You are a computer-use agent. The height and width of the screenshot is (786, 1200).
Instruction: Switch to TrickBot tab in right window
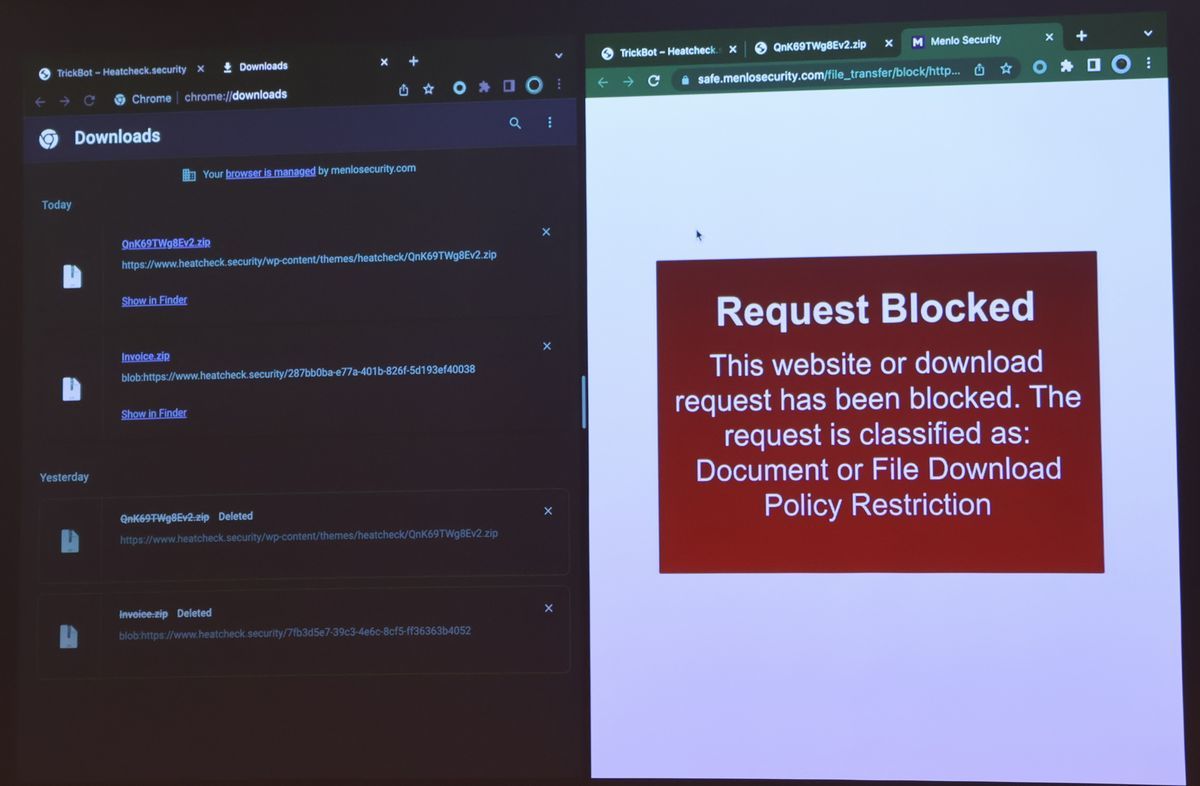(660, 52)
